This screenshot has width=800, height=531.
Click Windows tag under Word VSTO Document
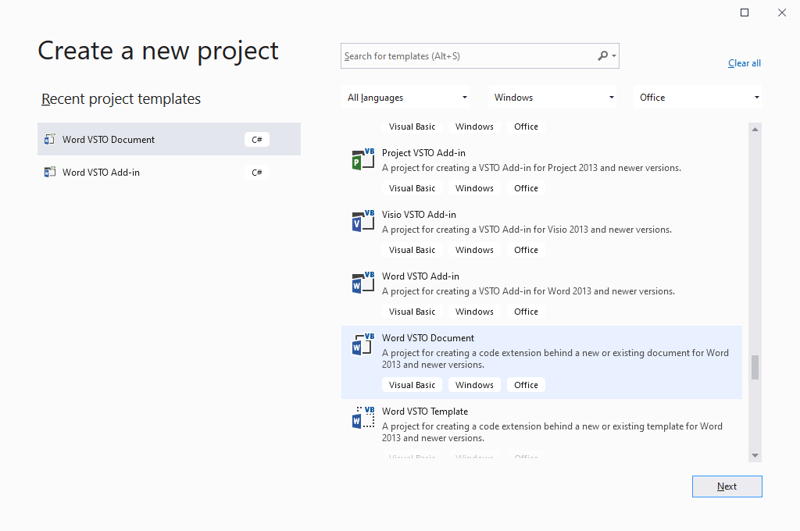[x=474, y=385]
